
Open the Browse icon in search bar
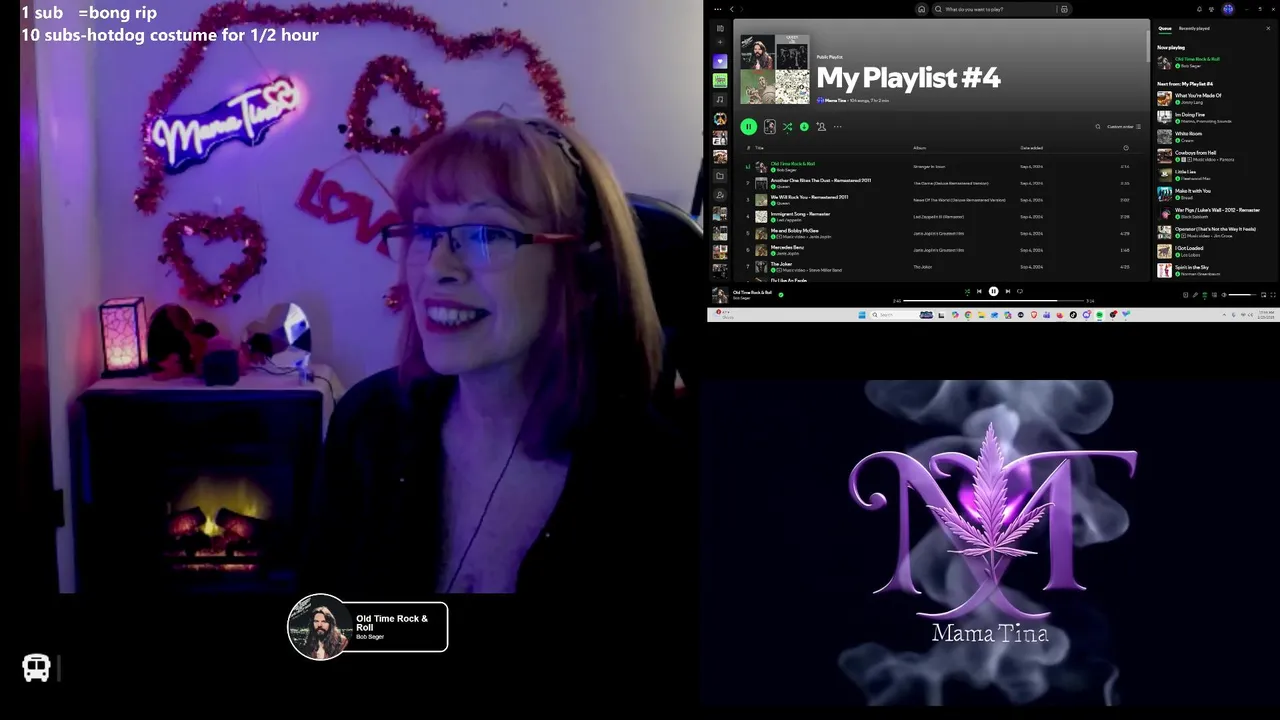pos(1064,9)
